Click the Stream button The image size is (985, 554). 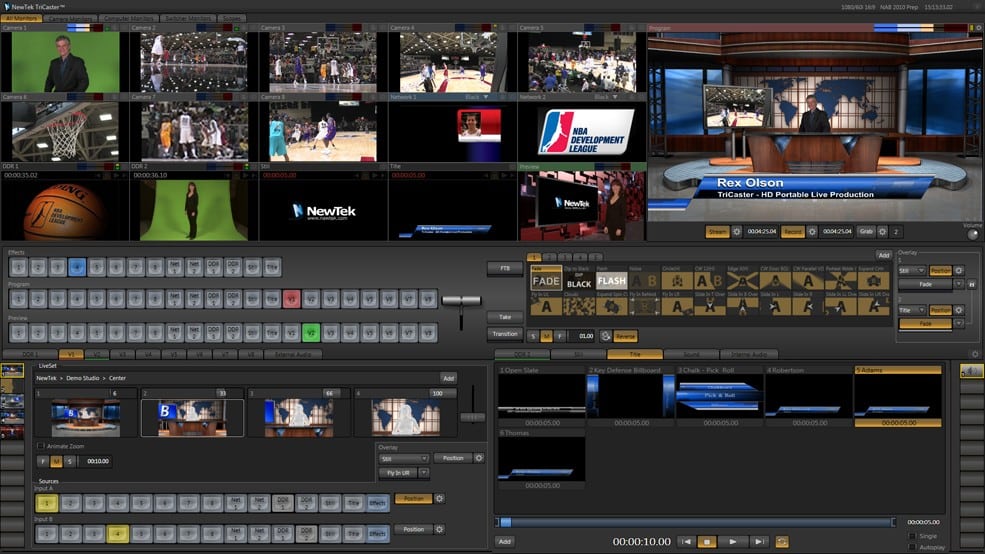(x=717, y=232)
